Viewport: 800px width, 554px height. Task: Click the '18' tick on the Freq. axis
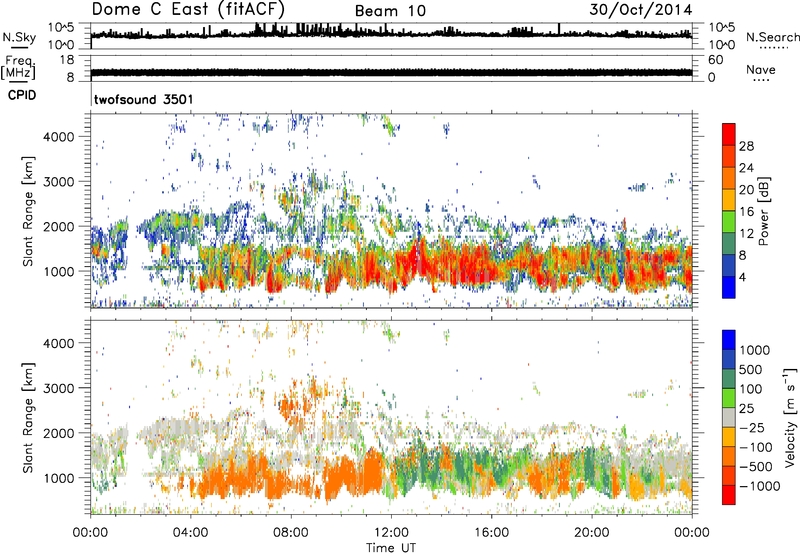[67, 60]
